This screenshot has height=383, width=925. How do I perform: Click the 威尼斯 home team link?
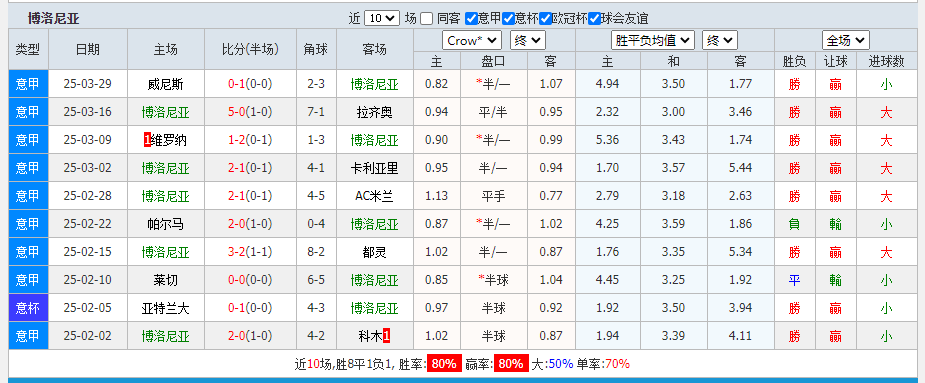(x=166, y=84)
